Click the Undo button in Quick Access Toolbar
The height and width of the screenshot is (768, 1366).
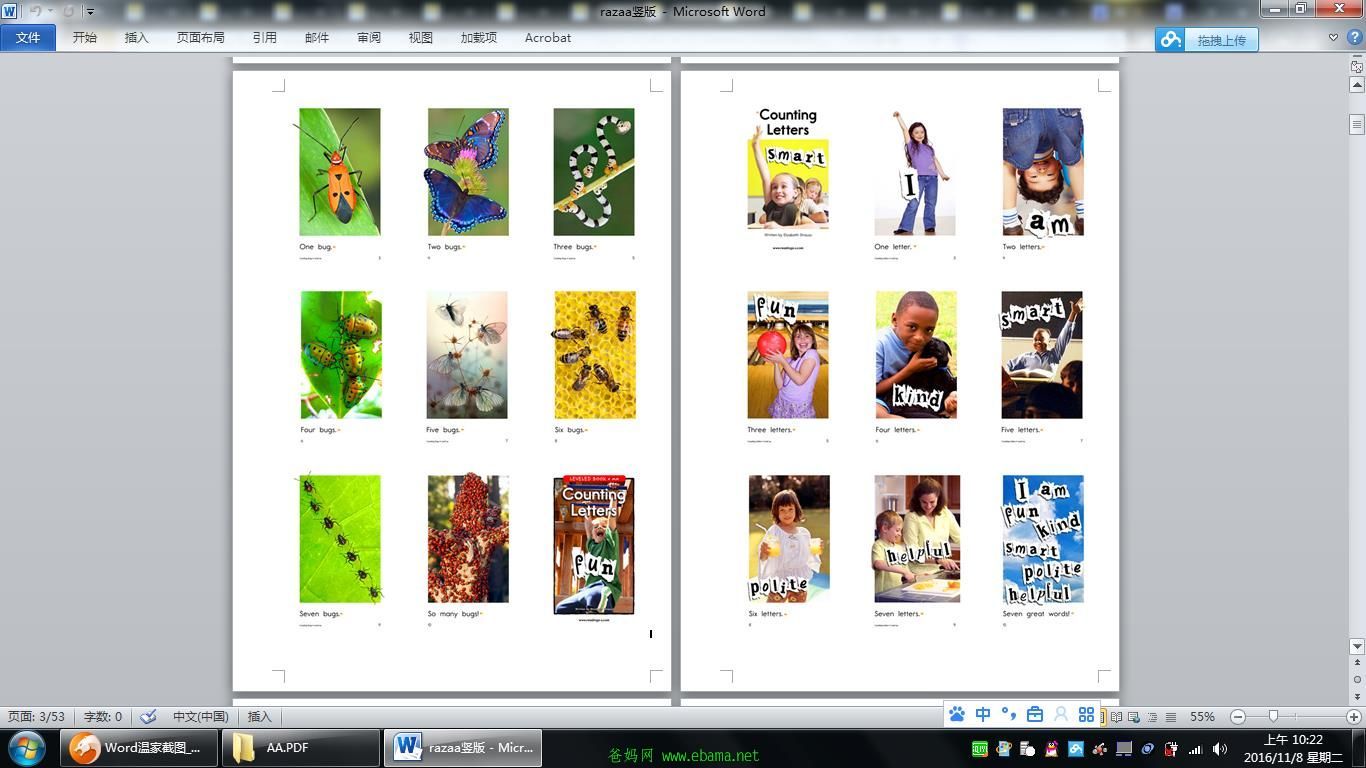(35, 11)
